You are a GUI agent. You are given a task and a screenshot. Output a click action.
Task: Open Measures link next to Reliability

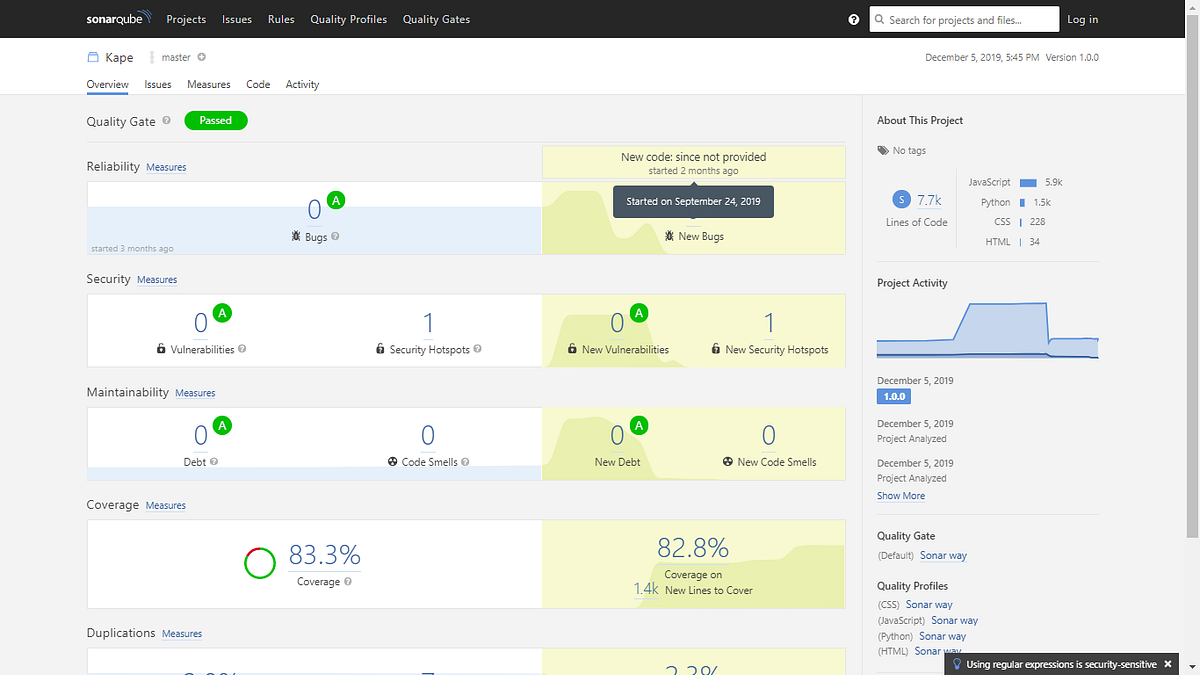click(166, 167)
